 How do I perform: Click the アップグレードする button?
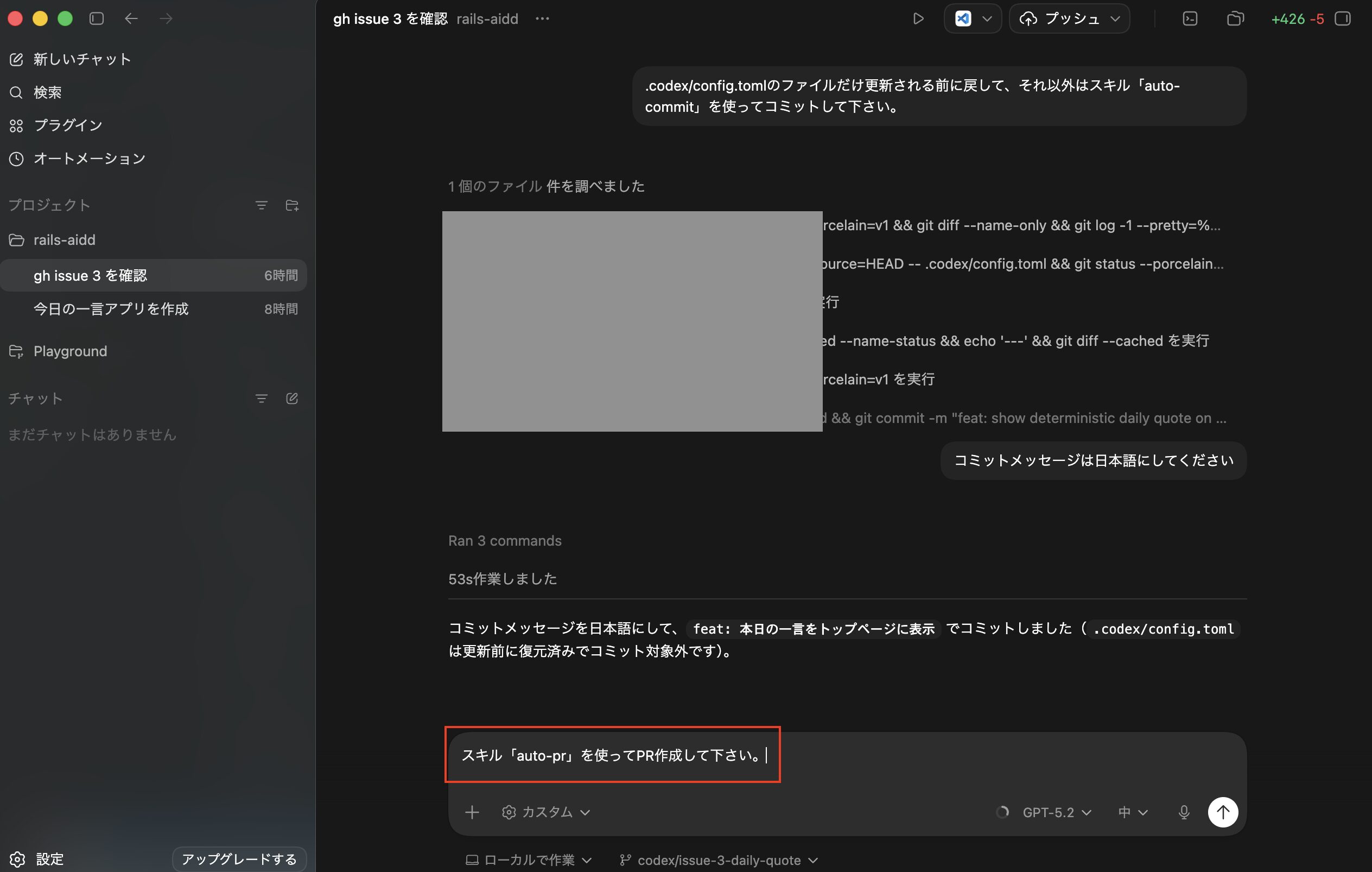pyautogui.click(x=239, y=858)
